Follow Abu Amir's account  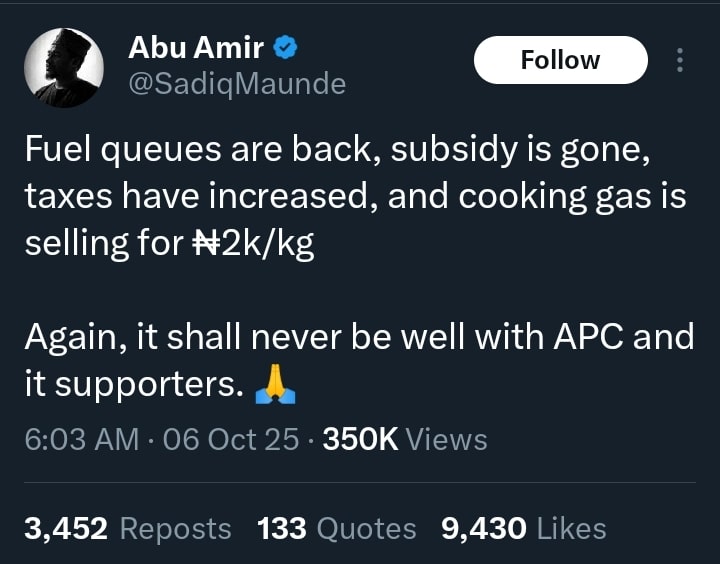click(x=560, y=60)
